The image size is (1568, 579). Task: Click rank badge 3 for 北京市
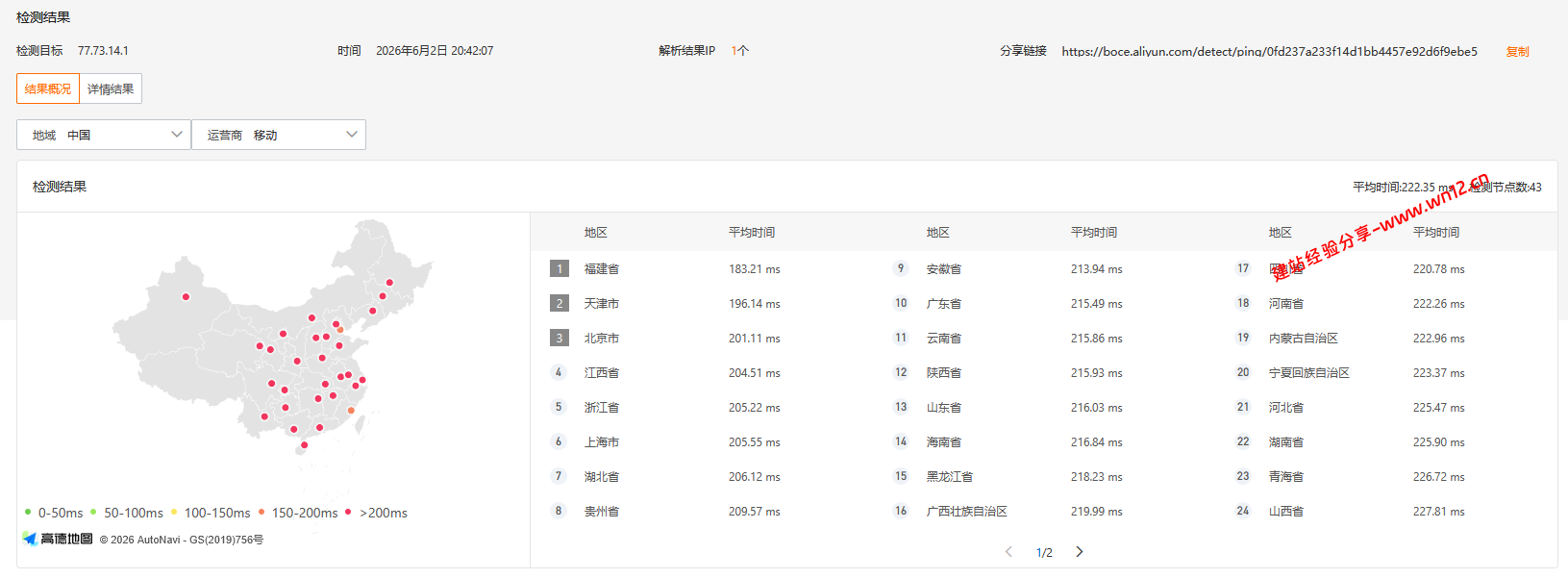coord(560,338)
